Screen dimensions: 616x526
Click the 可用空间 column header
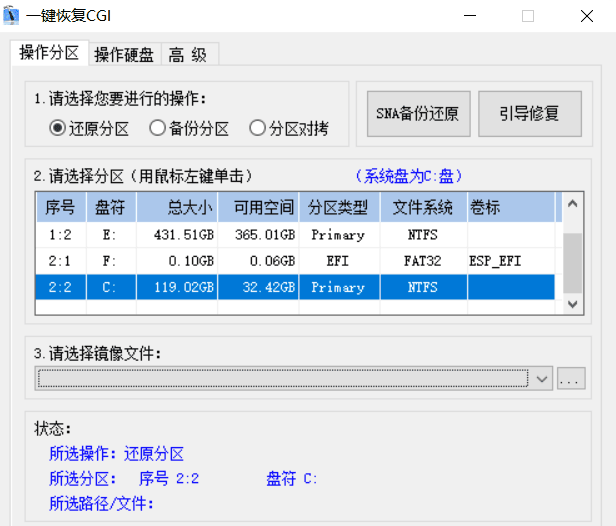pyautogui.click(x=258, y=207)
